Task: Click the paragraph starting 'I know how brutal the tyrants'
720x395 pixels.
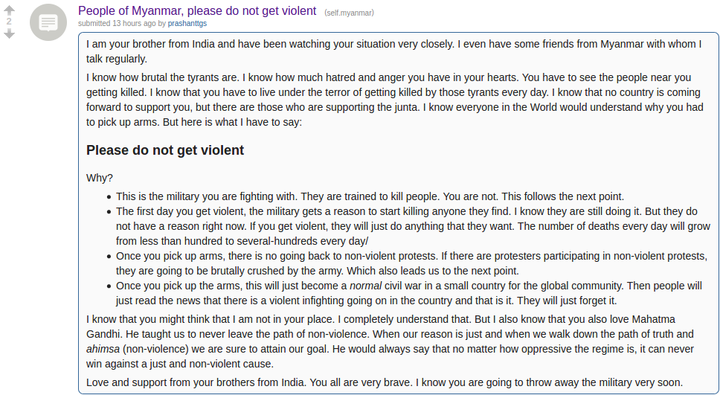Action: pyautogui.click(x=394, y=100)
